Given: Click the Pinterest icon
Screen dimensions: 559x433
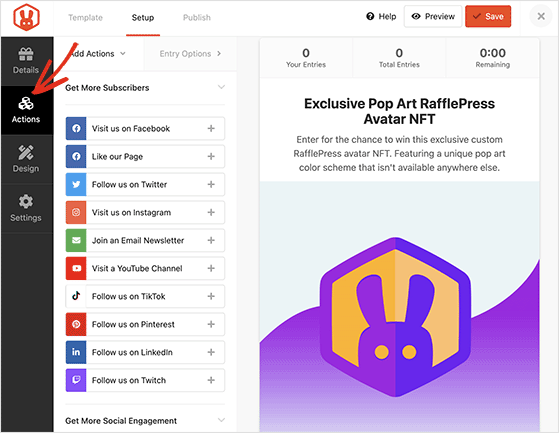Looking at the screenshot, I should pos(76,324).
